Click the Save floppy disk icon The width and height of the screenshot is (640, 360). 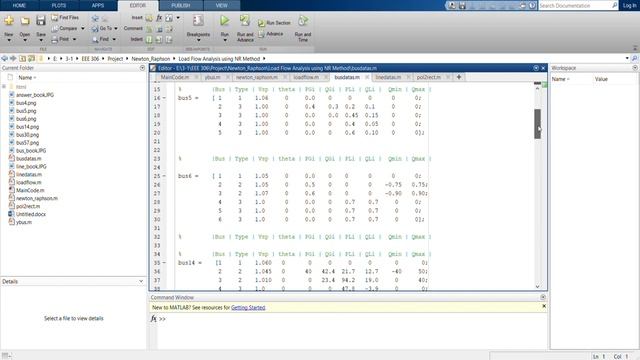tap(41, 20)
